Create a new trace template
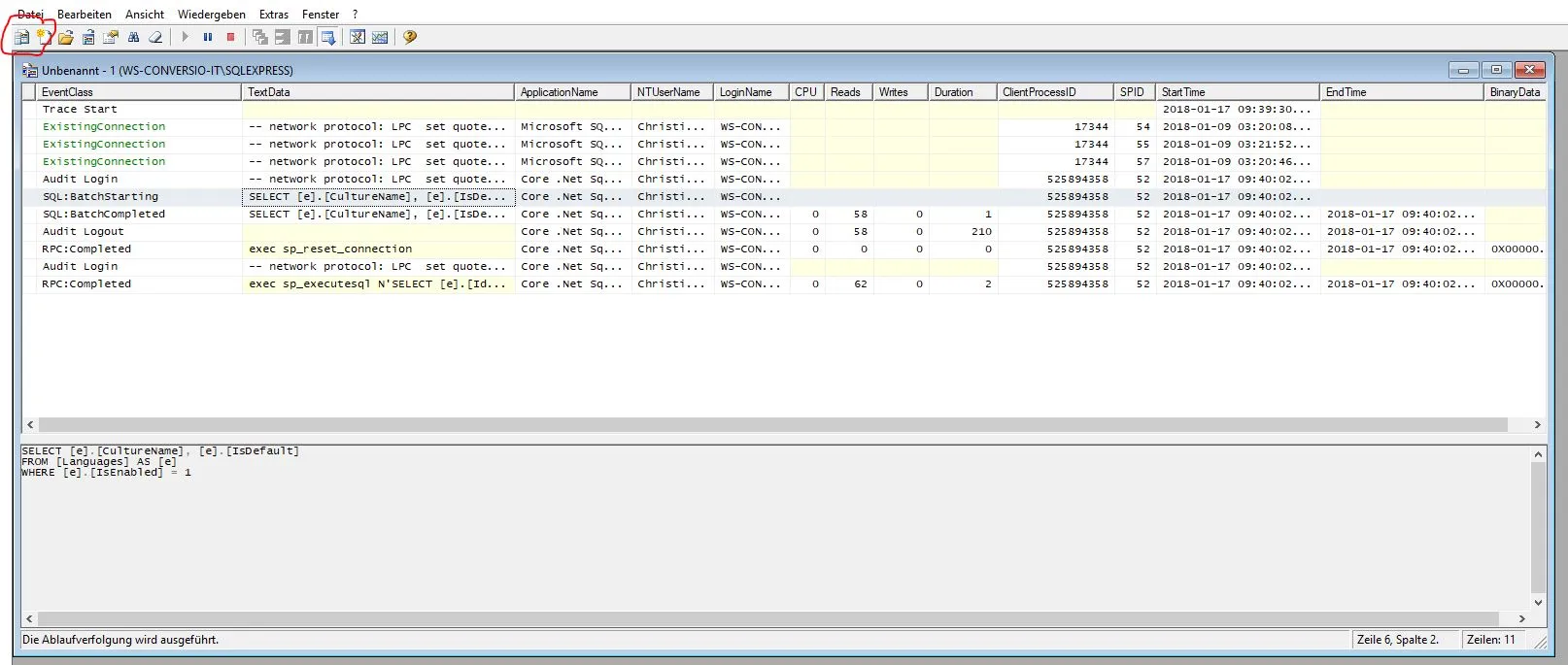The width and height of the screenshot is (1568, 665). coord(44,38)
